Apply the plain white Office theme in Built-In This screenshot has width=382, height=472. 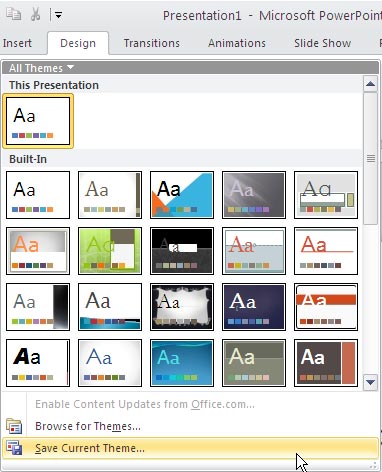pyautogui.click(x=38, y=195)
